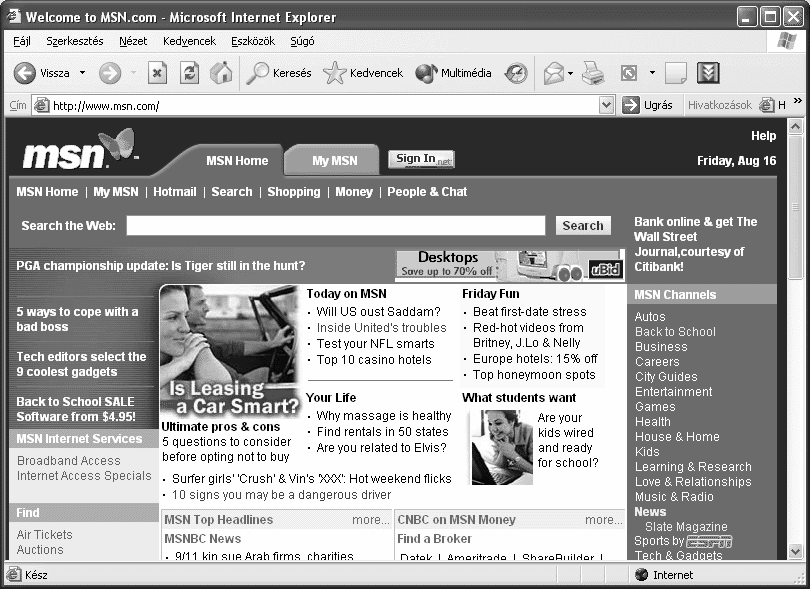Switch to the My MSN tab
The height and width of the screenshot is (589, 810).
[x=334, y=161]
